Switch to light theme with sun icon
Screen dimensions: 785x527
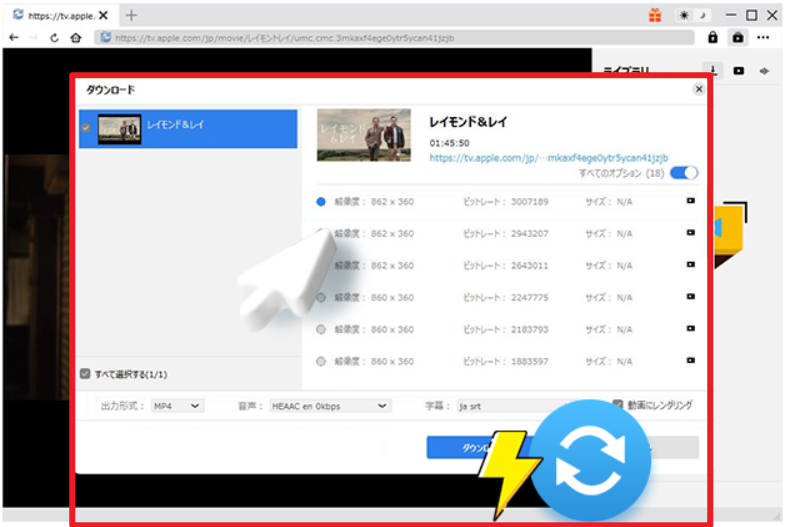point(683,16)
